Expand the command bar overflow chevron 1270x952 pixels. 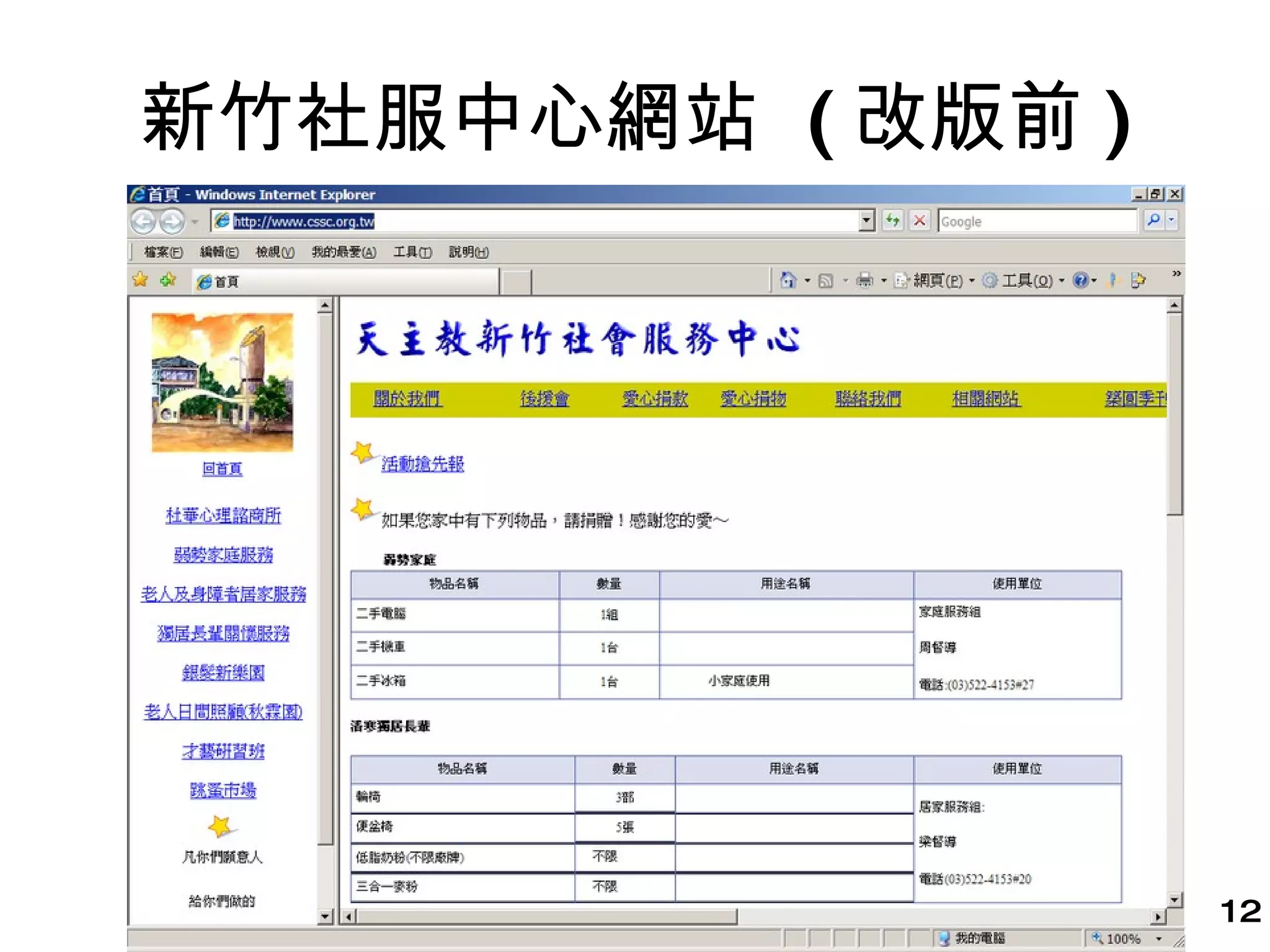point(1176,273)
